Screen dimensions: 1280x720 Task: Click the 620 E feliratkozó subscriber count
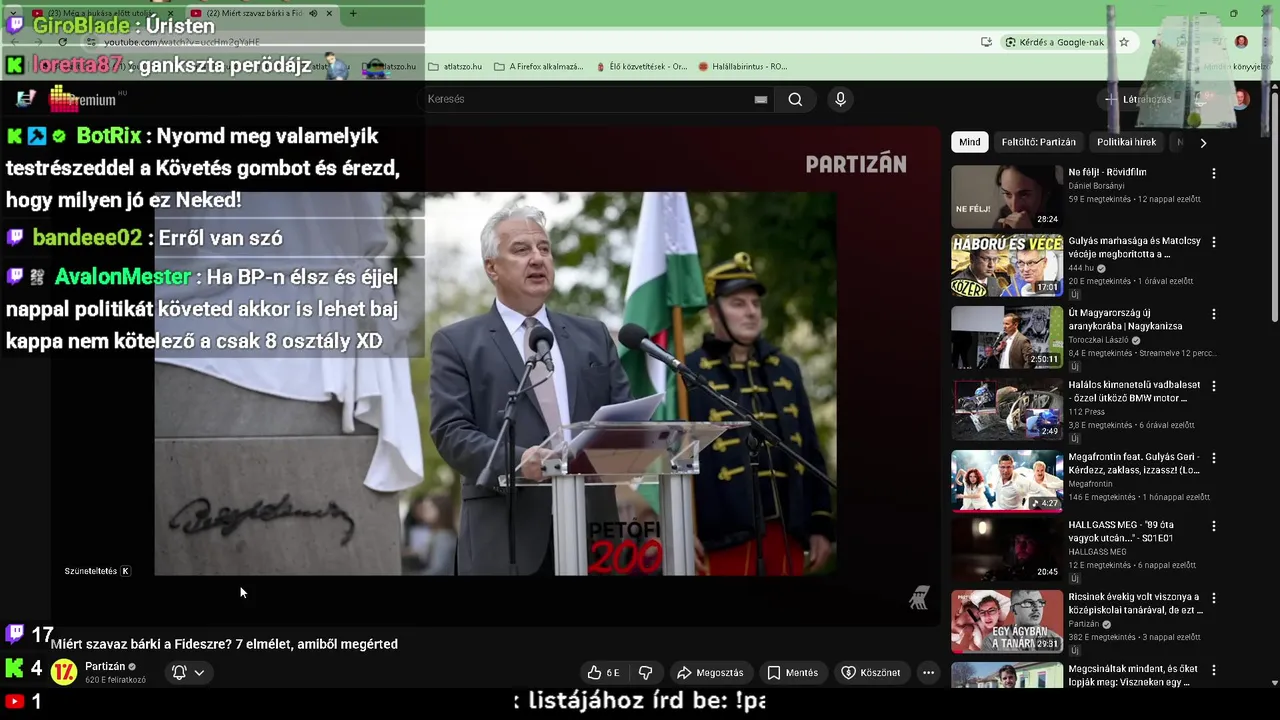115,680
